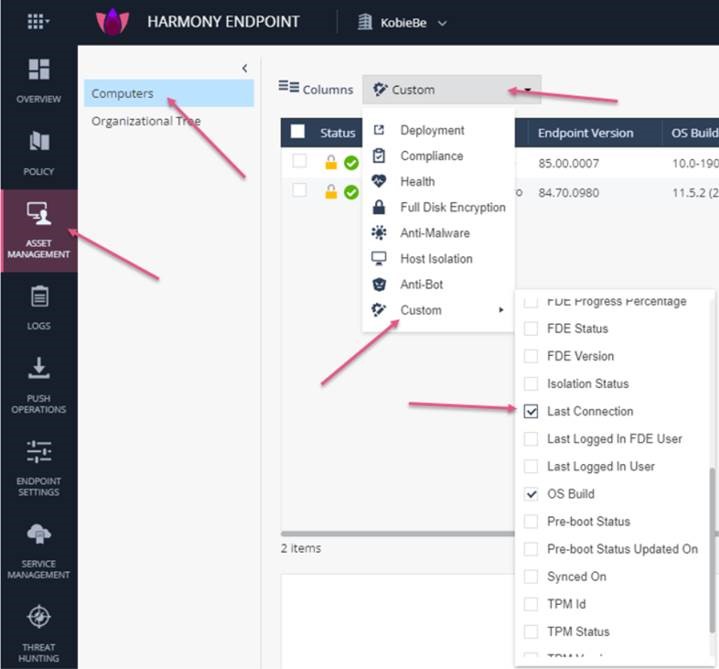Open Service Management cloud icon
This screenshot has width=719, height=669.
[x=39, y=534]
